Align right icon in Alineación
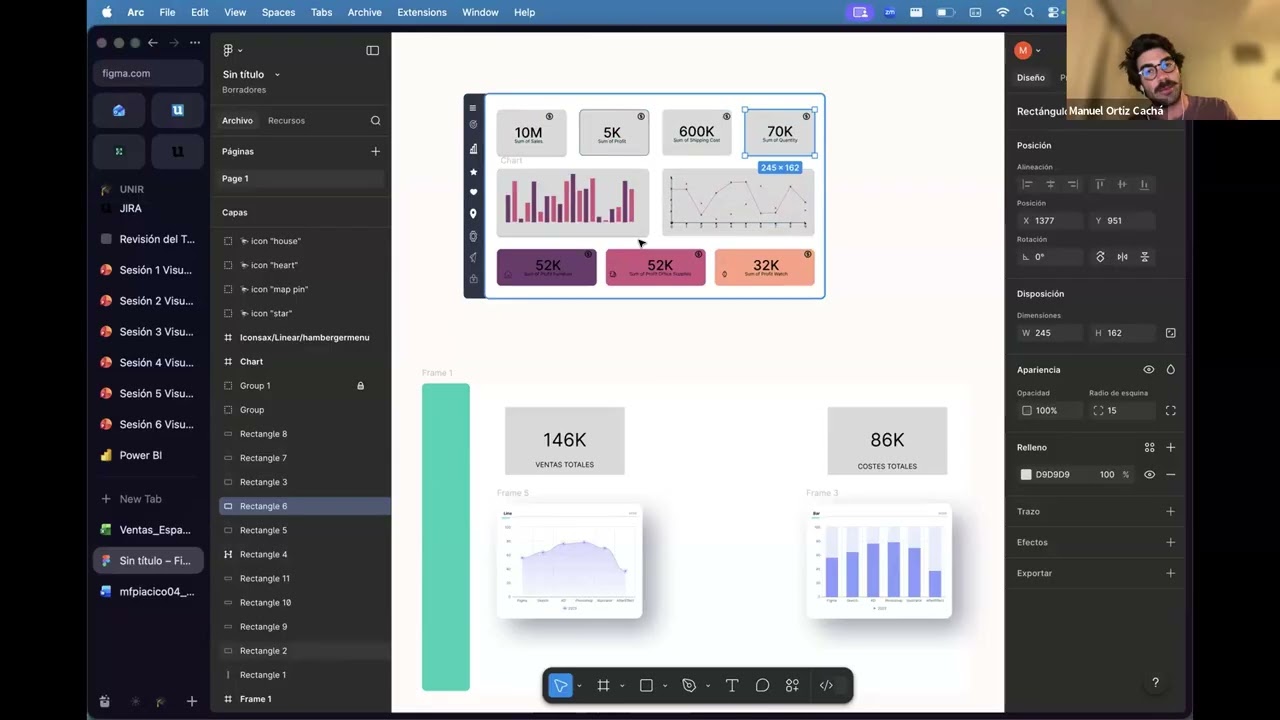Screen dimensions: 1280x720 coord(1072,184)
